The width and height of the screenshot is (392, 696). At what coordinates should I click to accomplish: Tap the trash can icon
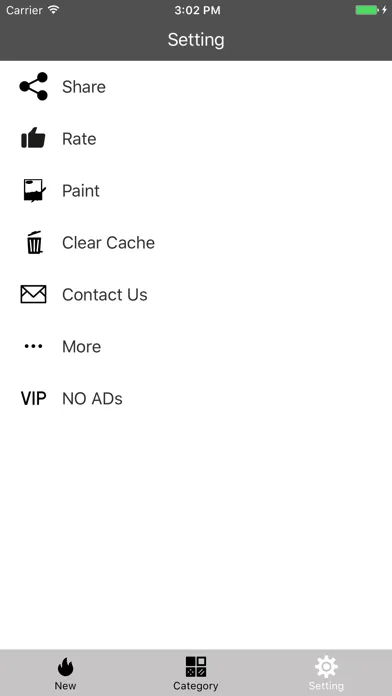coord(34,242)
